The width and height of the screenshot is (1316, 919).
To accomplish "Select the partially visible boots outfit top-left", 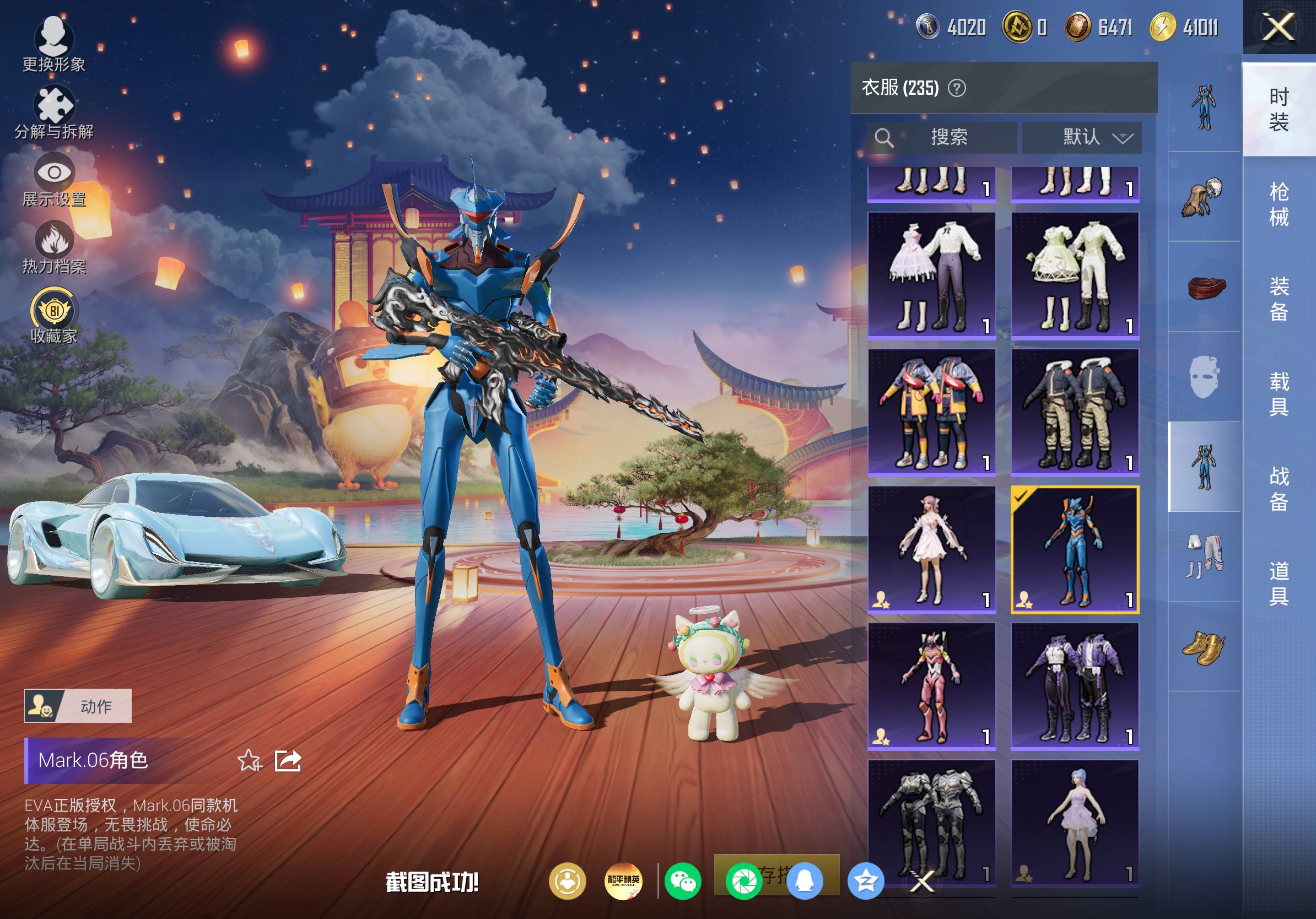I will click(x=931, y=185).
